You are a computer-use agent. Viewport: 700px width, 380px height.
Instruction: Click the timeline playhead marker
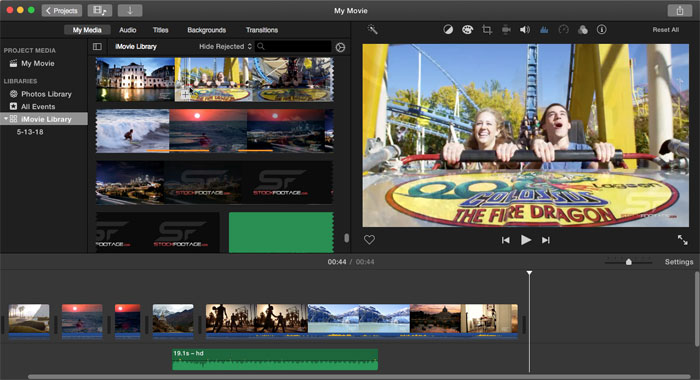tap(529, 272)
